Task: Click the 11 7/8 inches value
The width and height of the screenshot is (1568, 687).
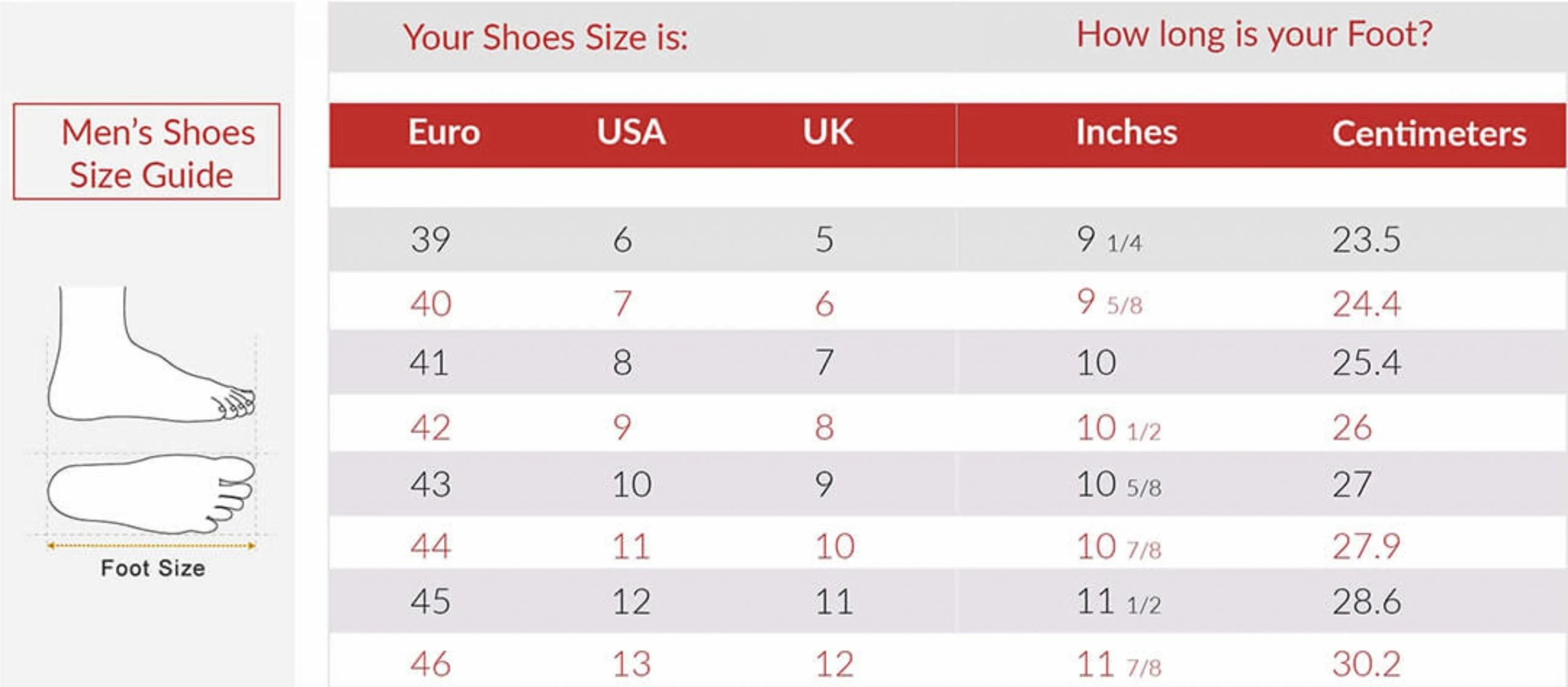Action: [1118, 664]
